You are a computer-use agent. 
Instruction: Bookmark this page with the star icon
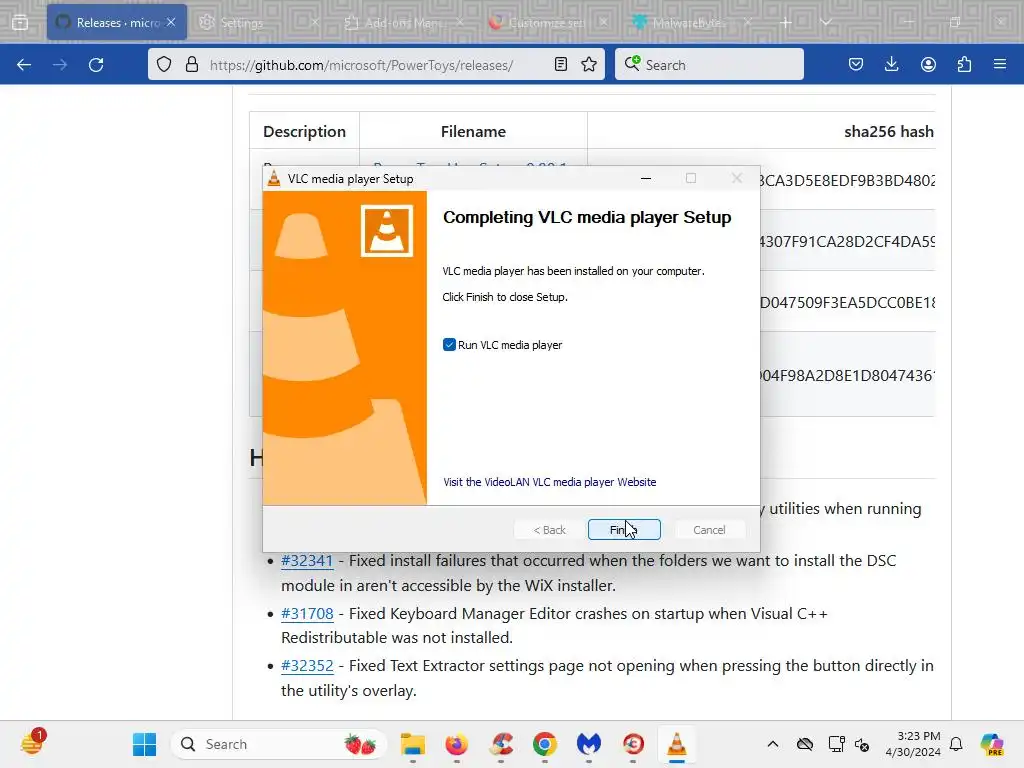pos(589,65)
